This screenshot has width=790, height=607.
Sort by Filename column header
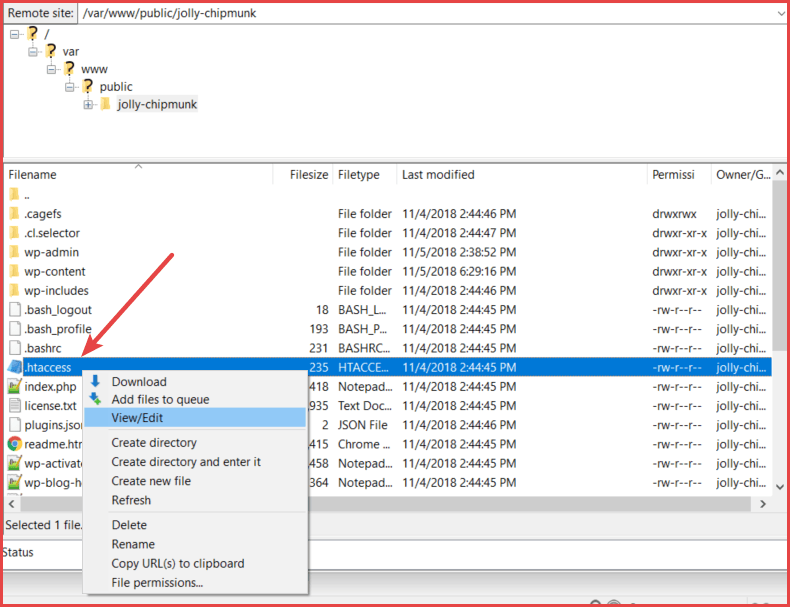pyautogui.click(x=139, y=175)
